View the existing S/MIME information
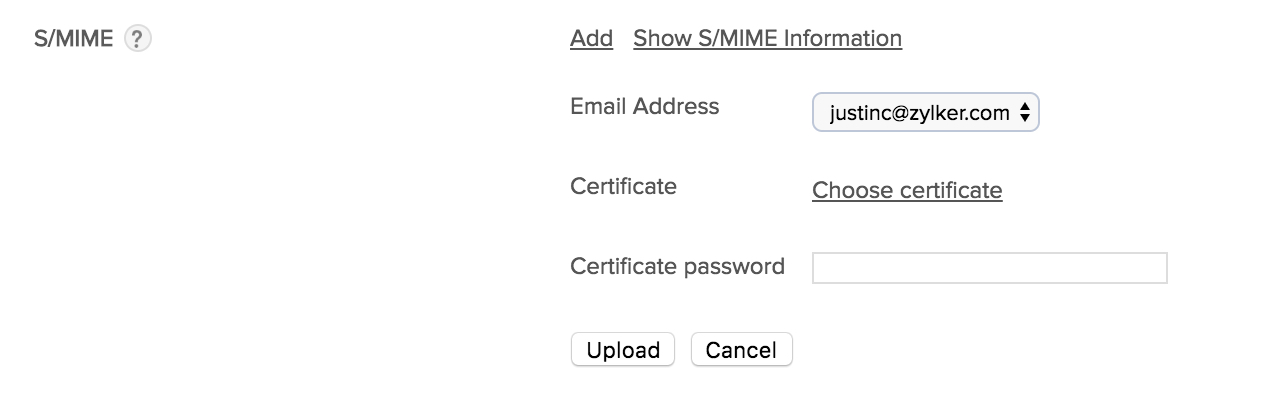This screenshot has height=396, width=1284. [767, 38]
